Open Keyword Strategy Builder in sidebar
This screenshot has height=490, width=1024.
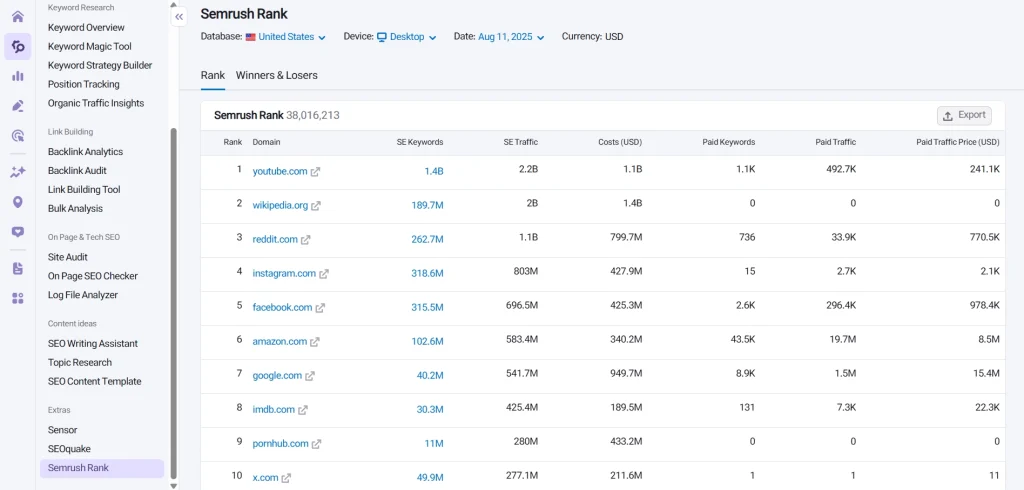[x=100, y=65]
